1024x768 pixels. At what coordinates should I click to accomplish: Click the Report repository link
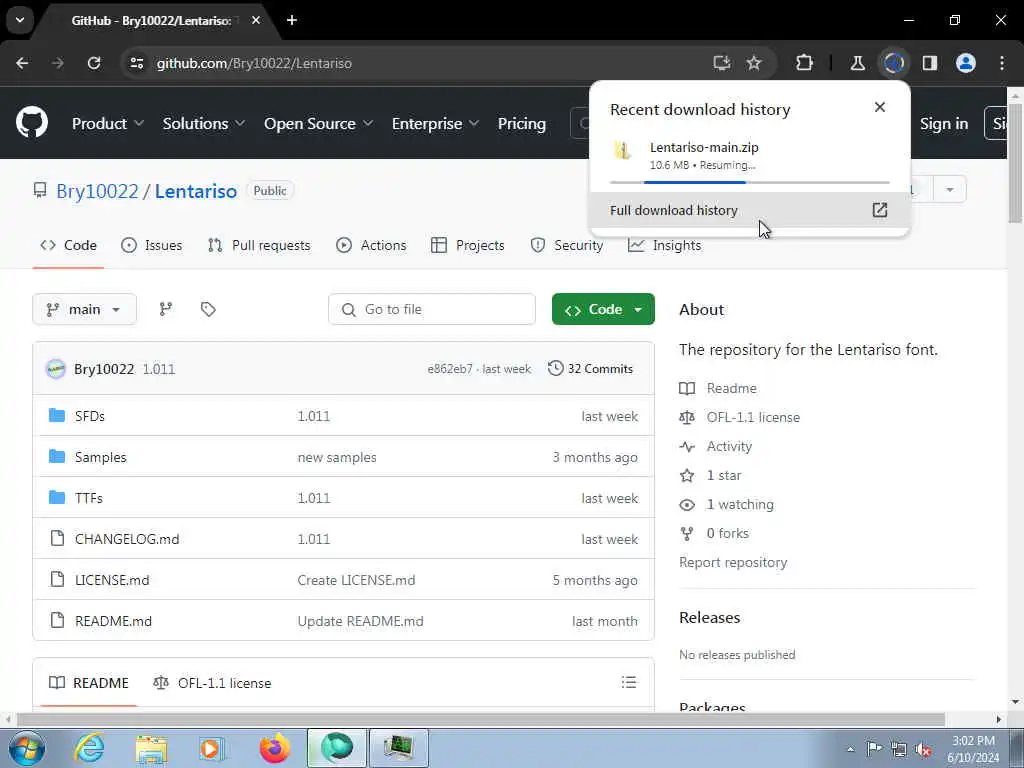pos(733,562)
